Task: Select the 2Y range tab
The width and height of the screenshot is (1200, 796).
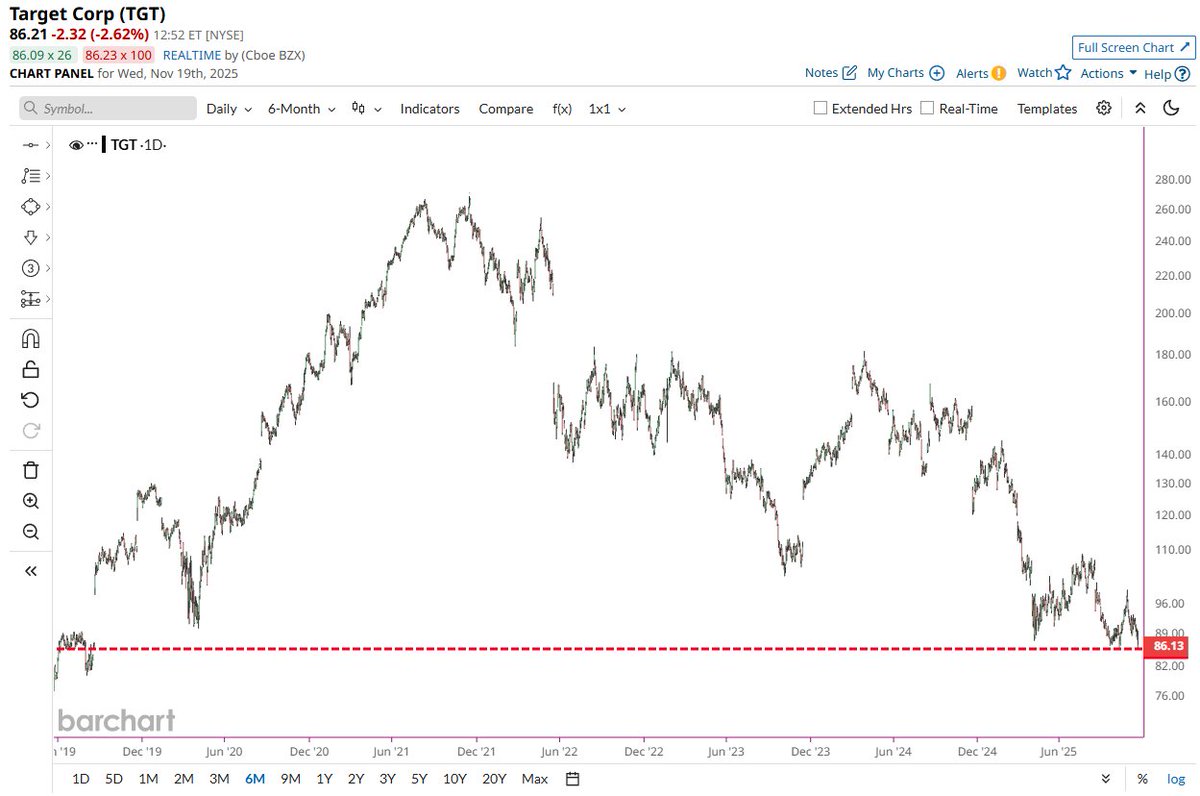Action: [356, 778]
